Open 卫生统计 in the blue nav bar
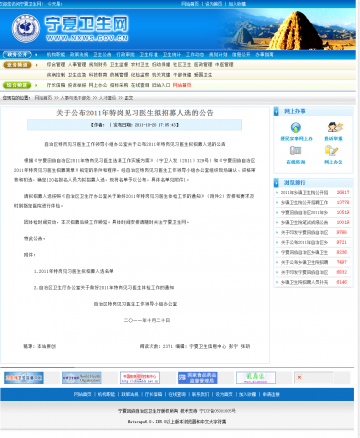Viewport: 360px width, 438px height. (172, 54)
